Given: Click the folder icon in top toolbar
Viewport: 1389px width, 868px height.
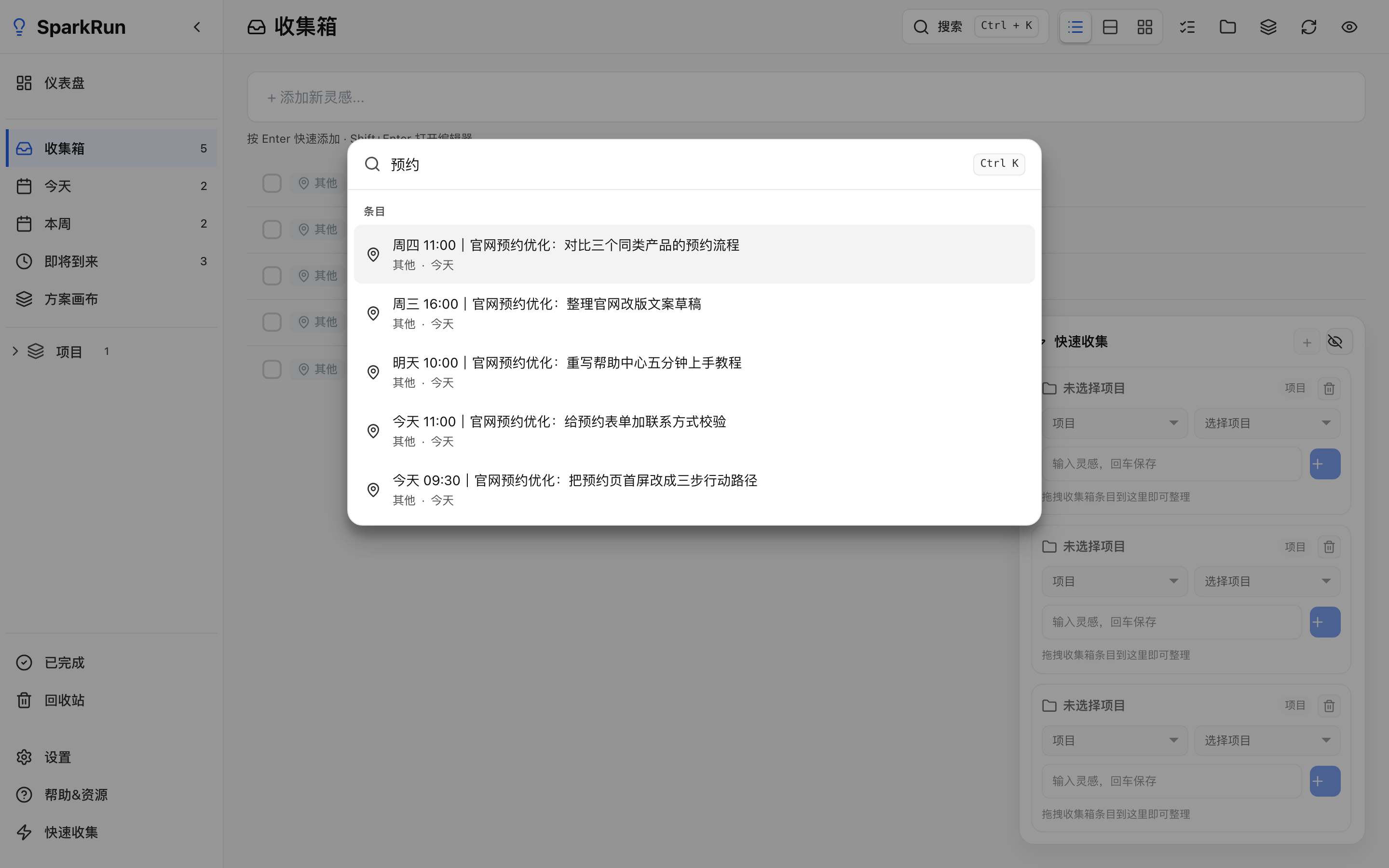Looking at the screenshot, I should (x=1228, y=27).
